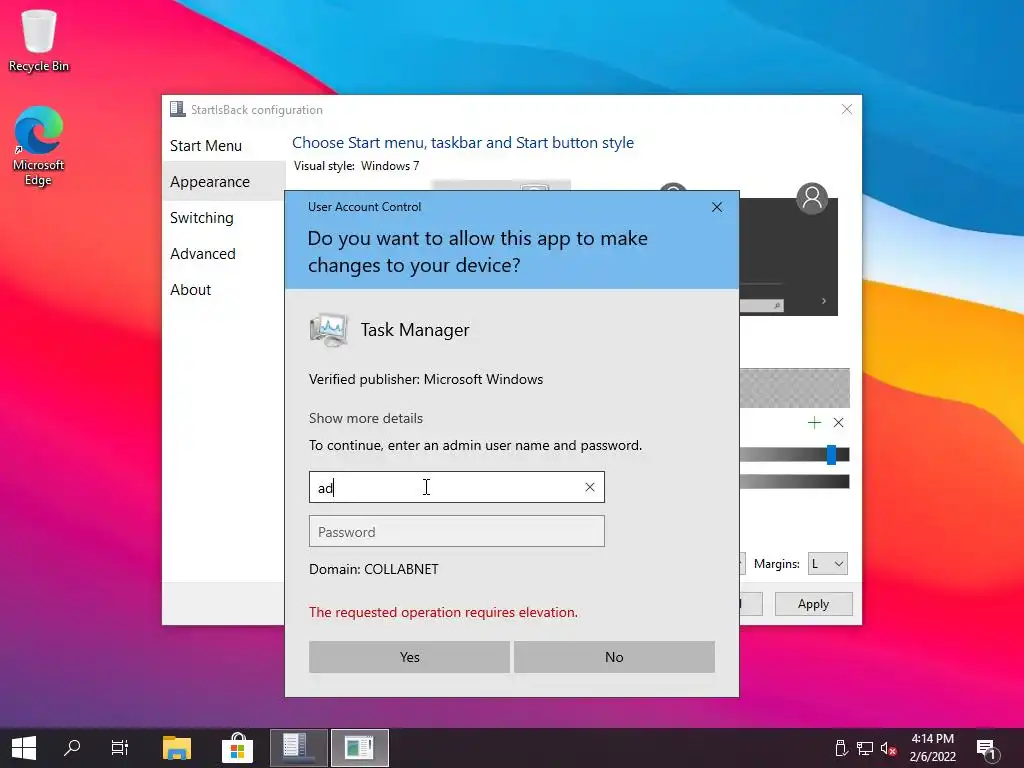Image resolution: width=1024 pixels, height=768 pixels.
Task: Open the Advanced section
Action: pyautogui.click(x=203, y=253)
